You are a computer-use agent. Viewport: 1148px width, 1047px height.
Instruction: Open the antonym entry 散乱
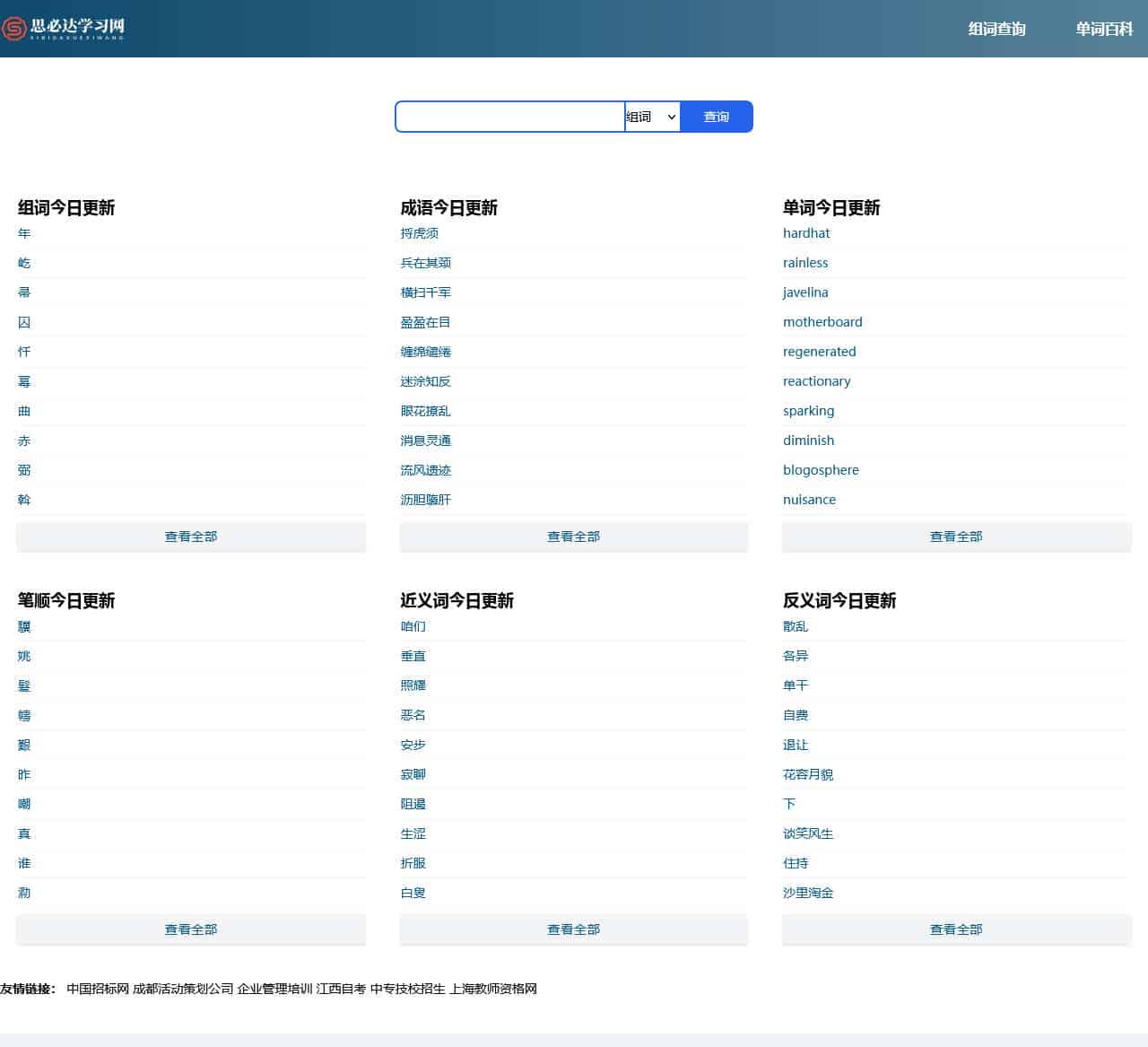(796, 626)
